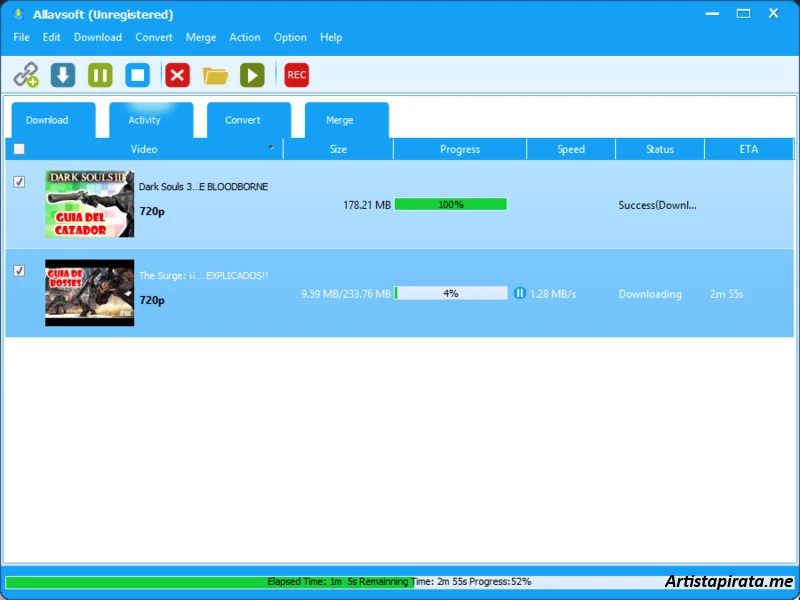Click The Surge video thumbnail
Viewport: 800px width, 600px height.
(89, 293)
